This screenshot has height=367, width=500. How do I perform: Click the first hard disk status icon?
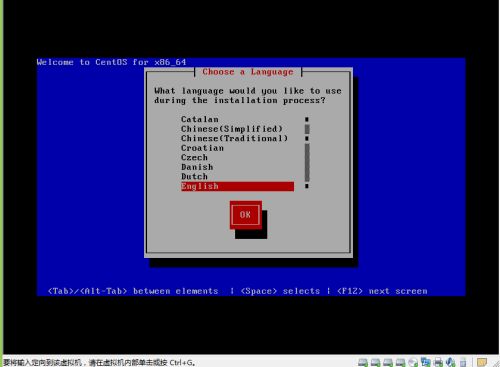pos(363,362)
